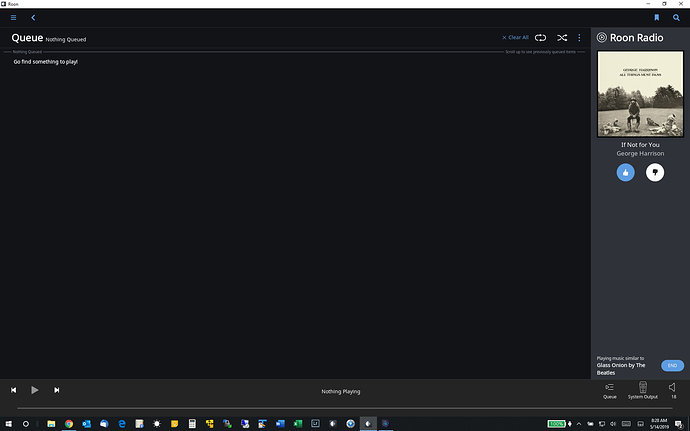Viewport: 690px width, 431px height.
Task: Open the Windows Start menu
Action: [8, 424]
